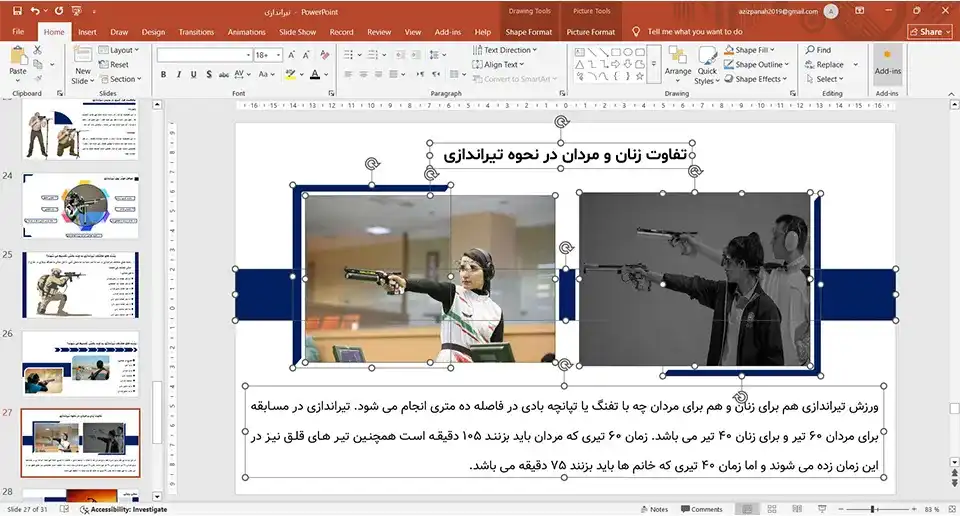Open the File menu

pos(18,32)
